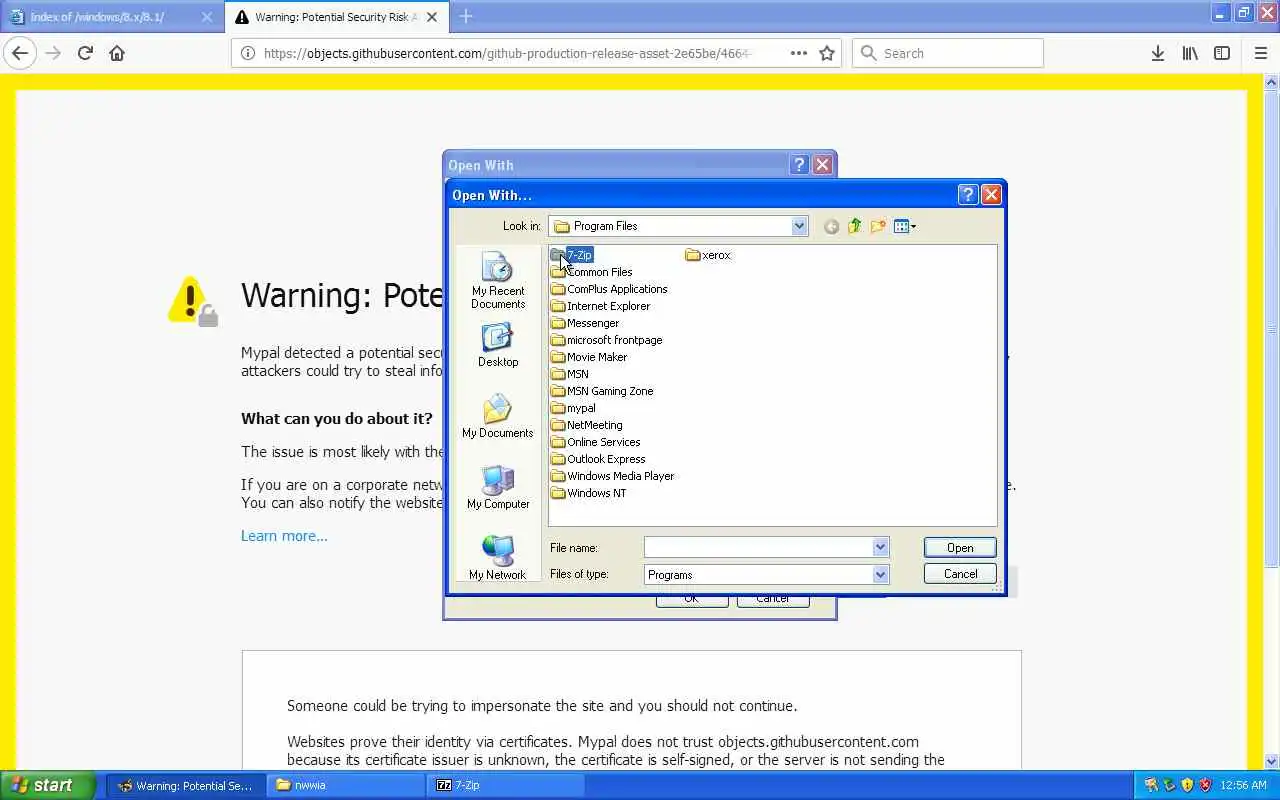The width and height of the screenshot is (1280, 800).
Task: Select the Outlook Express folder
Action: 598,459
